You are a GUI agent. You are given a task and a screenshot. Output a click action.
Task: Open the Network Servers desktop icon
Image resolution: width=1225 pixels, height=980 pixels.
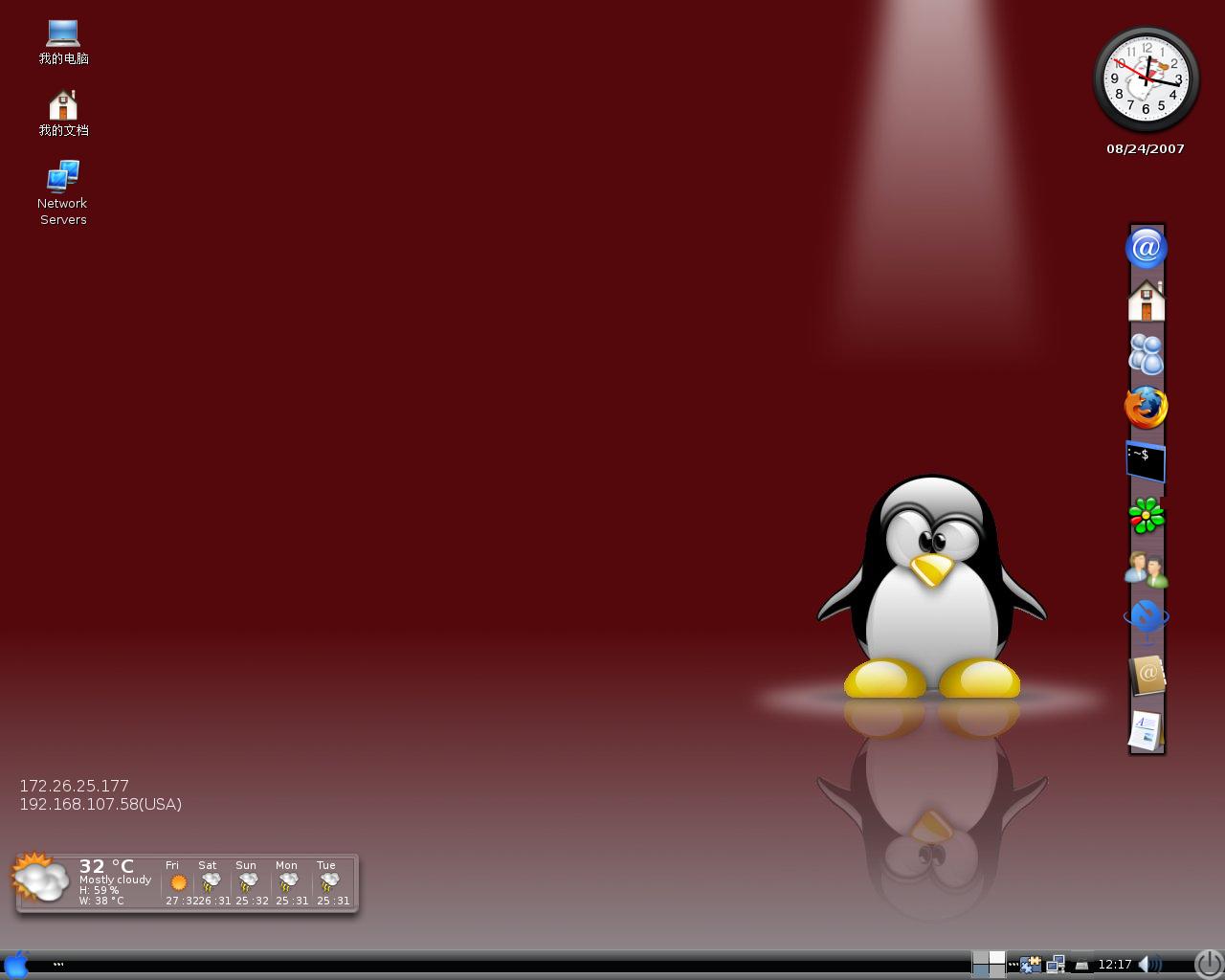coord(62,192)
